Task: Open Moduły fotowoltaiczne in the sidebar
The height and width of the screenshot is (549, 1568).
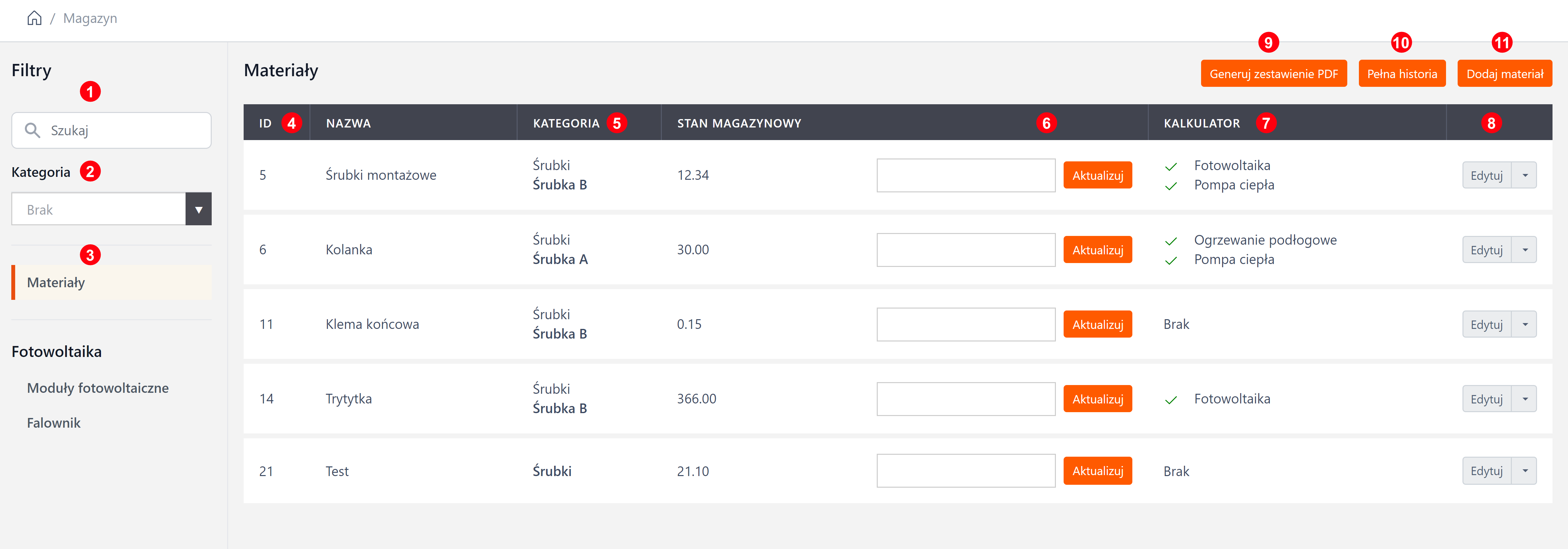Action: 98,388
